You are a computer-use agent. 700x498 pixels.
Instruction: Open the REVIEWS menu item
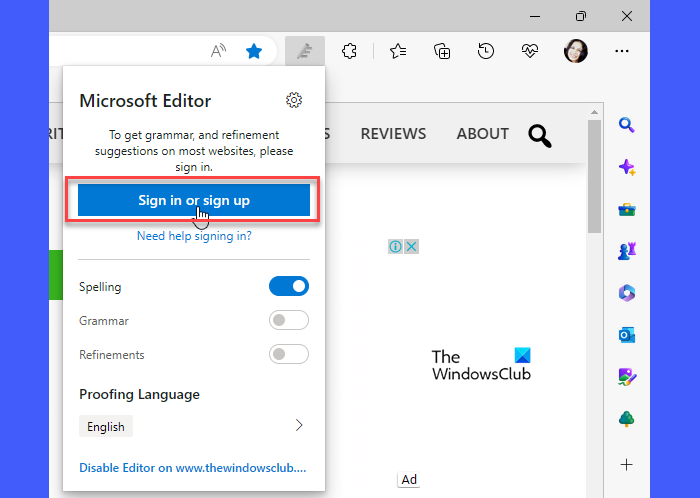coord(393,134)
